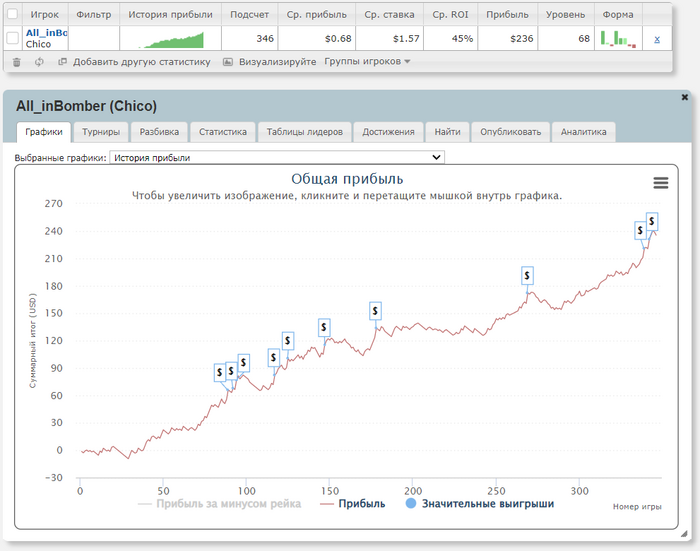Viewport: 700px width, 551px height.
Task: Open the Найти tab
Action: point(447,132)
